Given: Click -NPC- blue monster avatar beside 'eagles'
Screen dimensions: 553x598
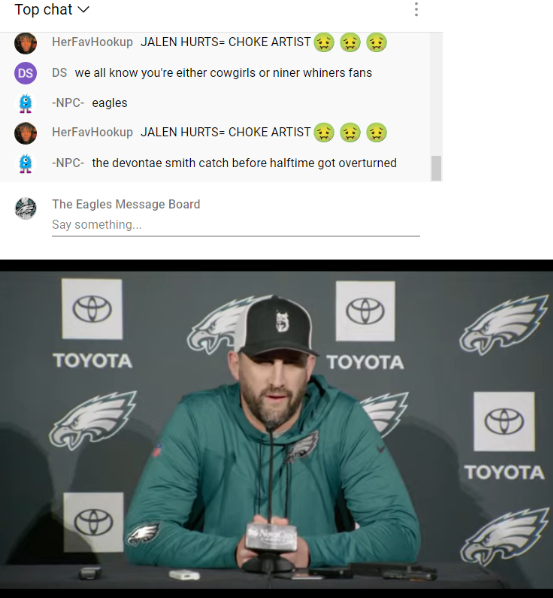Looking at the screenshot, I should (x=26, y=103).
